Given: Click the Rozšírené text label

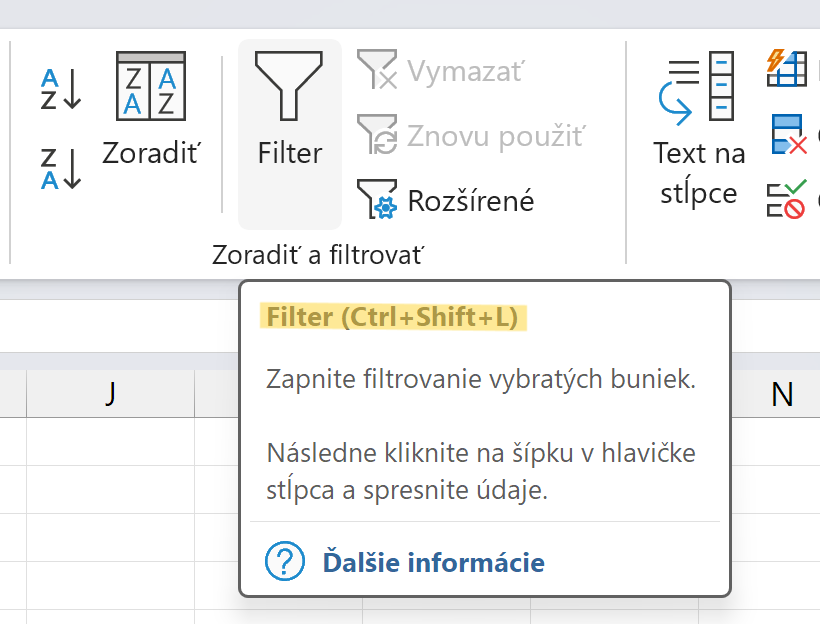Looking at the screenshot, I should [x=471, y=201].
